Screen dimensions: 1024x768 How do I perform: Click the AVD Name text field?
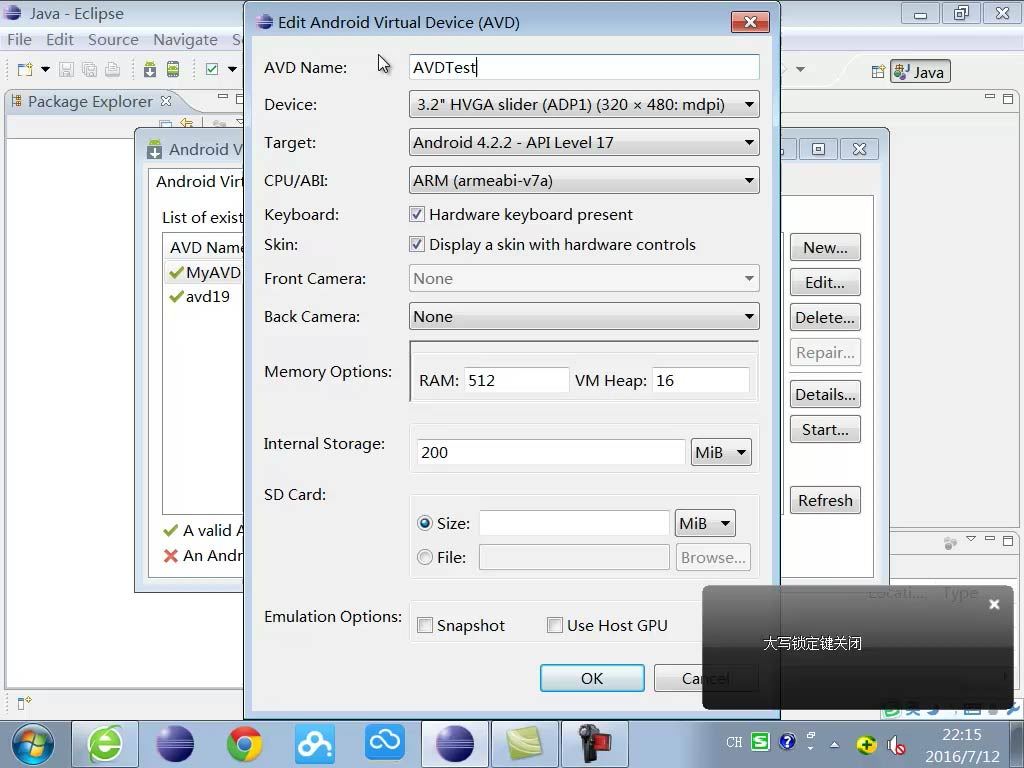pyautogui.click(x=584, y=67)
